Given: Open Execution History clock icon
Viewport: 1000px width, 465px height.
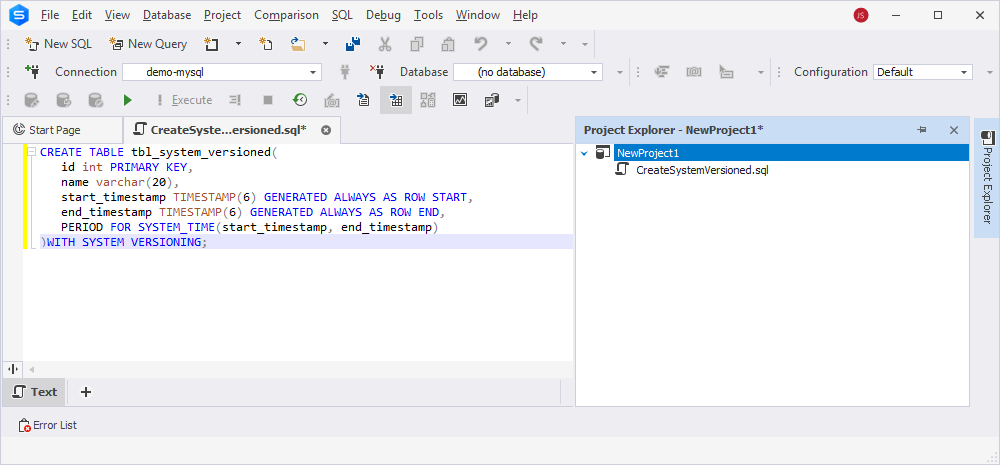Looking at the screenshot, I should click(300, 100).
